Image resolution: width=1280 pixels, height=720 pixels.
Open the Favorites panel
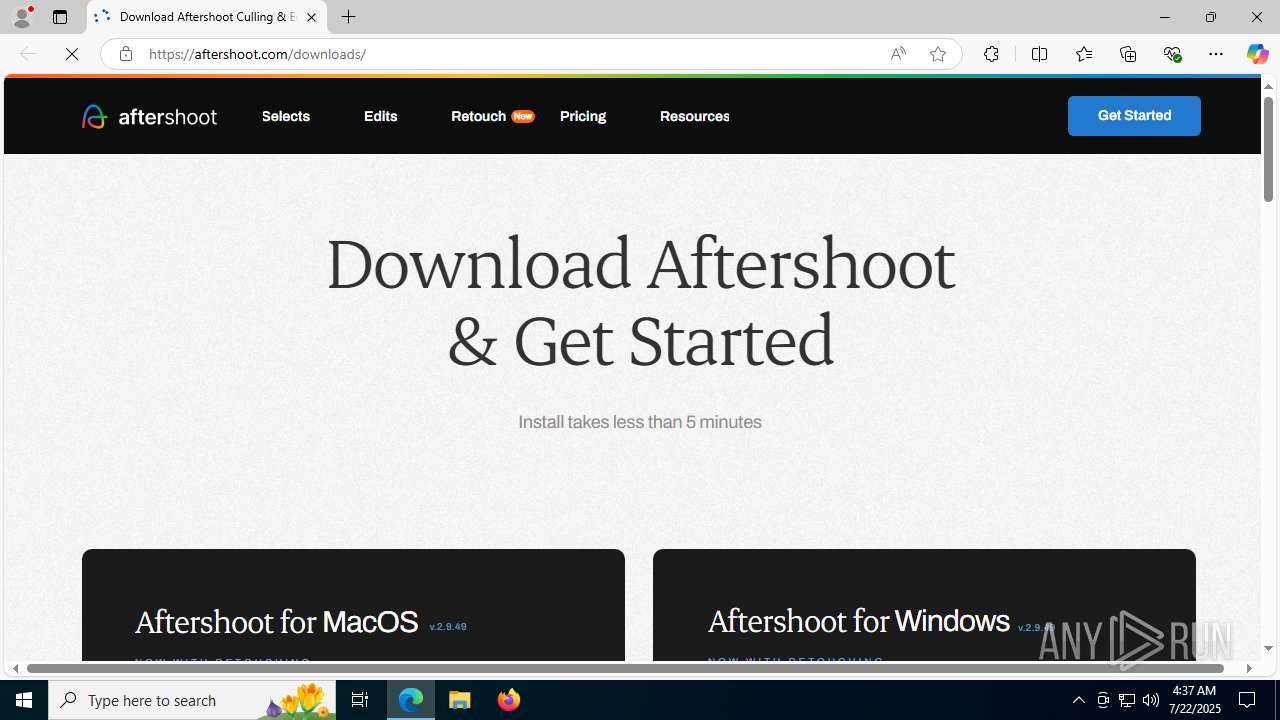tap(1083, 54)
